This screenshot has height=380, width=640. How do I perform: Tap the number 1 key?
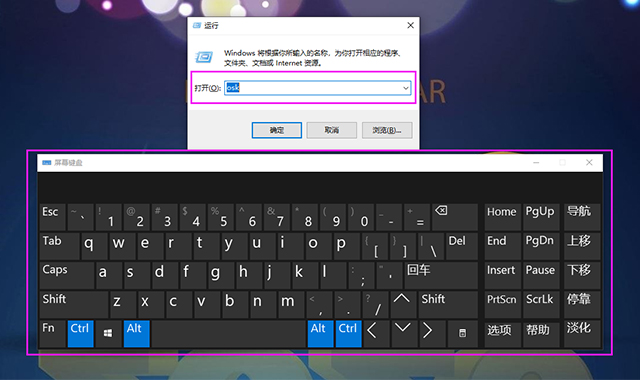(x=108, y=217)
